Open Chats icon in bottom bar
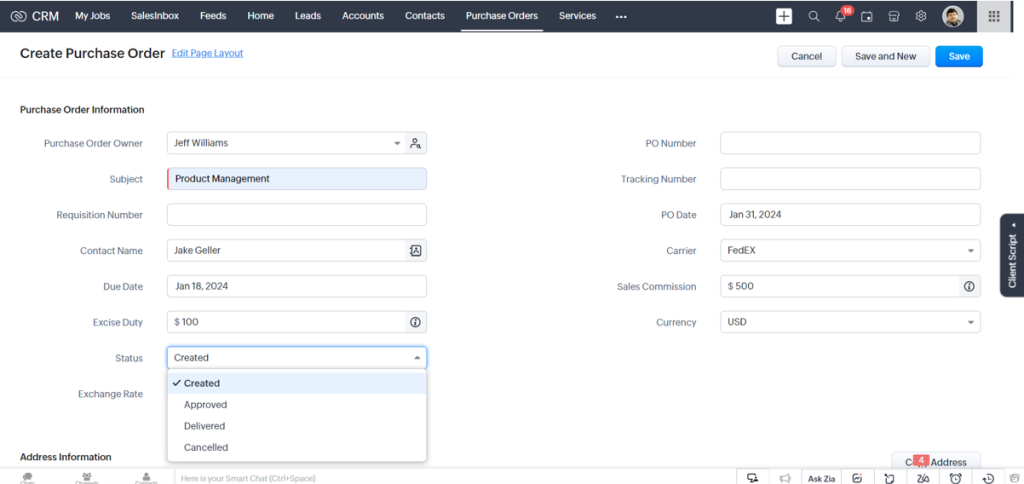 pos(27,477)
